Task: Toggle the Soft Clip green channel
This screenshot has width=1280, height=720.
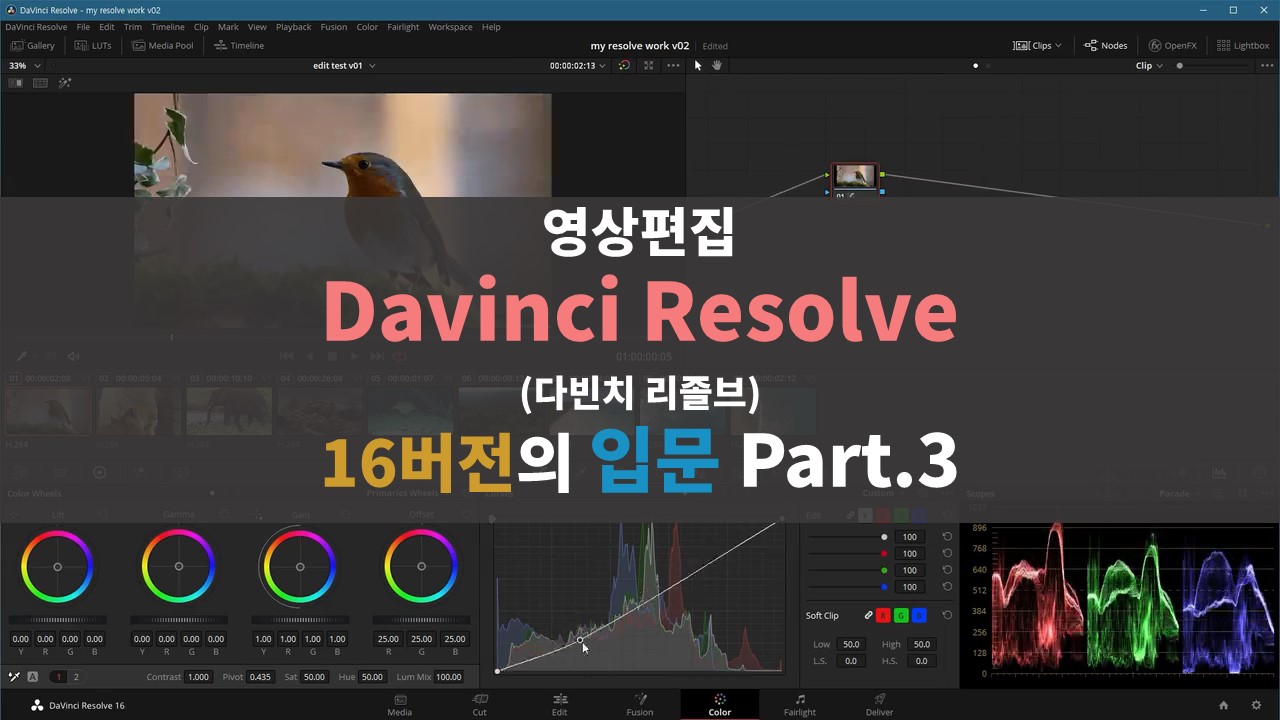Action: (x=901, y=615)
